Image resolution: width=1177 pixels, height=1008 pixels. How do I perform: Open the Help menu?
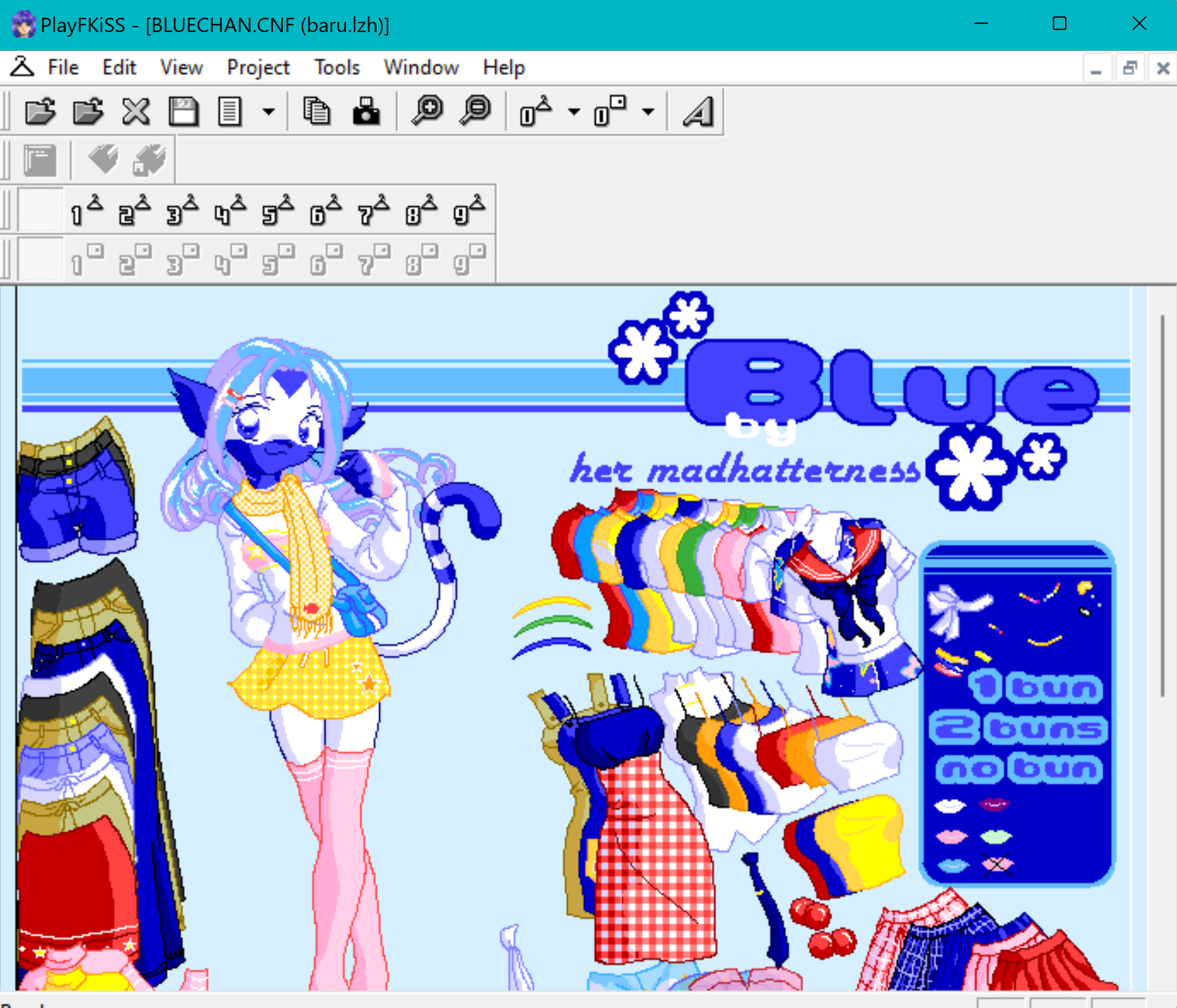coord(504,68)
